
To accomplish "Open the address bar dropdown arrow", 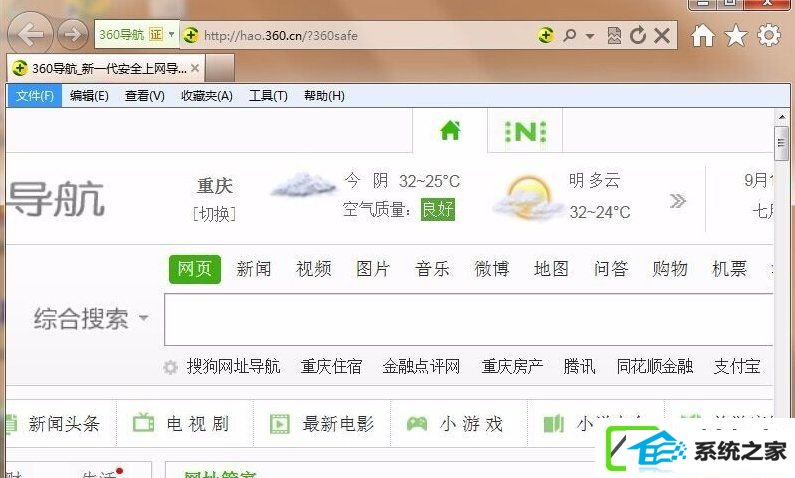I will coord(590,36).
